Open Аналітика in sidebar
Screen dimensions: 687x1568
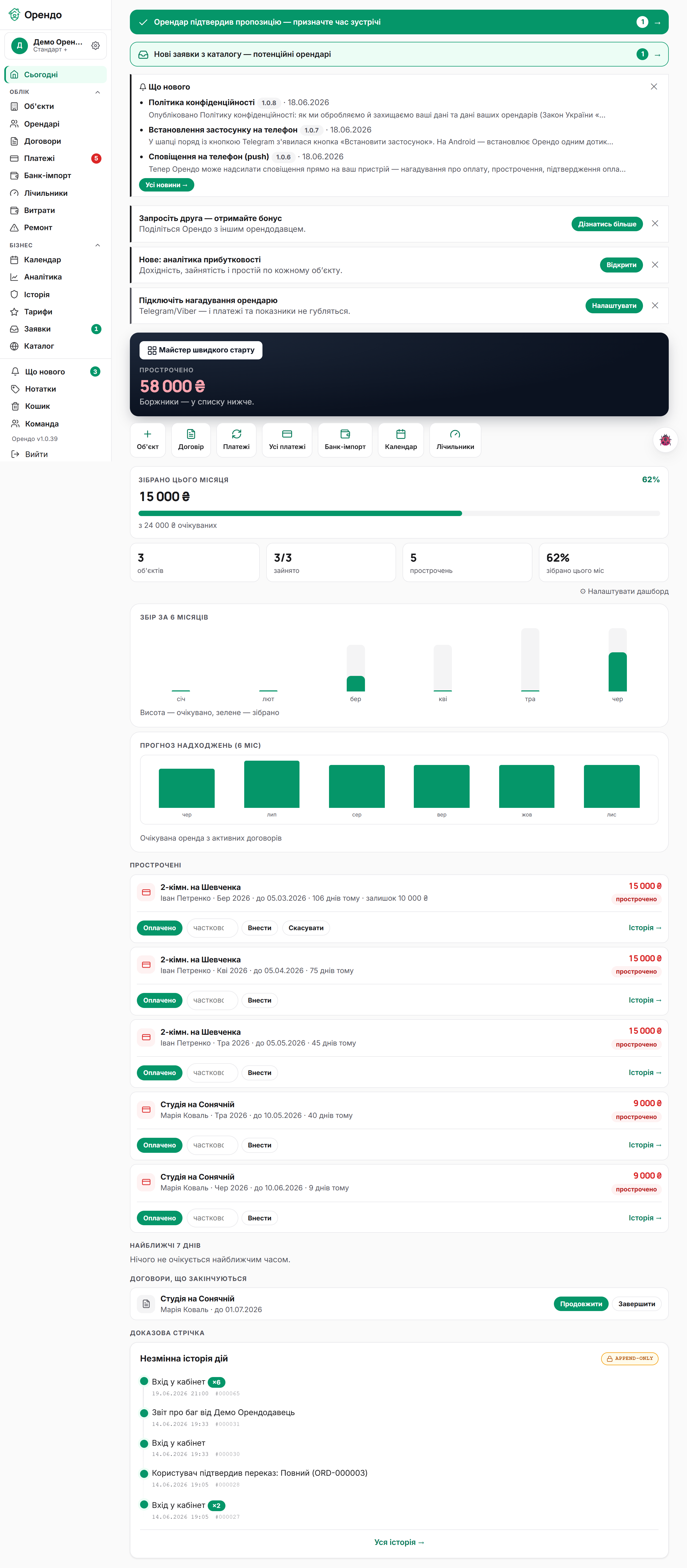56,277
